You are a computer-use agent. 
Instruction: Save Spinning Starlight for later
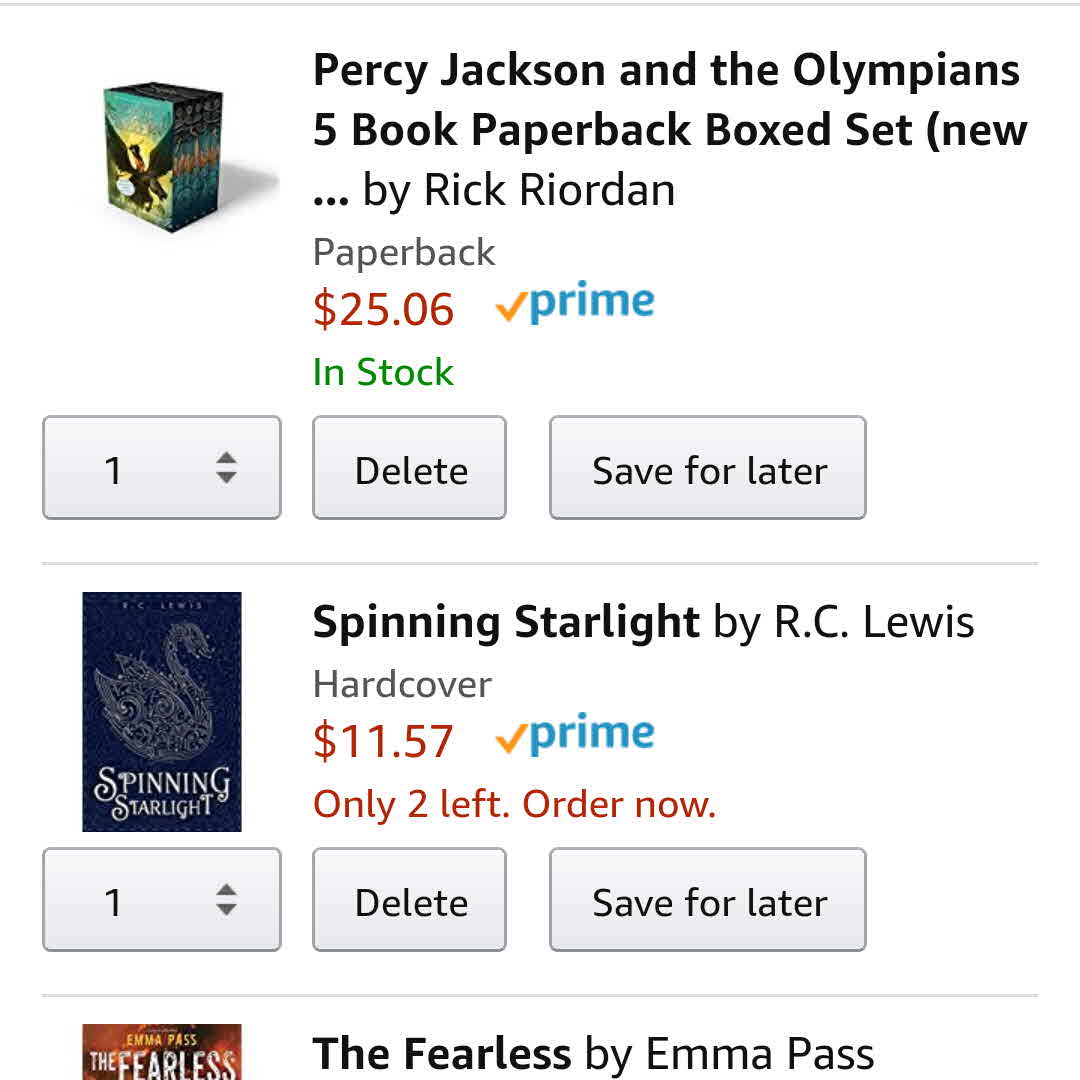[708, 901]
